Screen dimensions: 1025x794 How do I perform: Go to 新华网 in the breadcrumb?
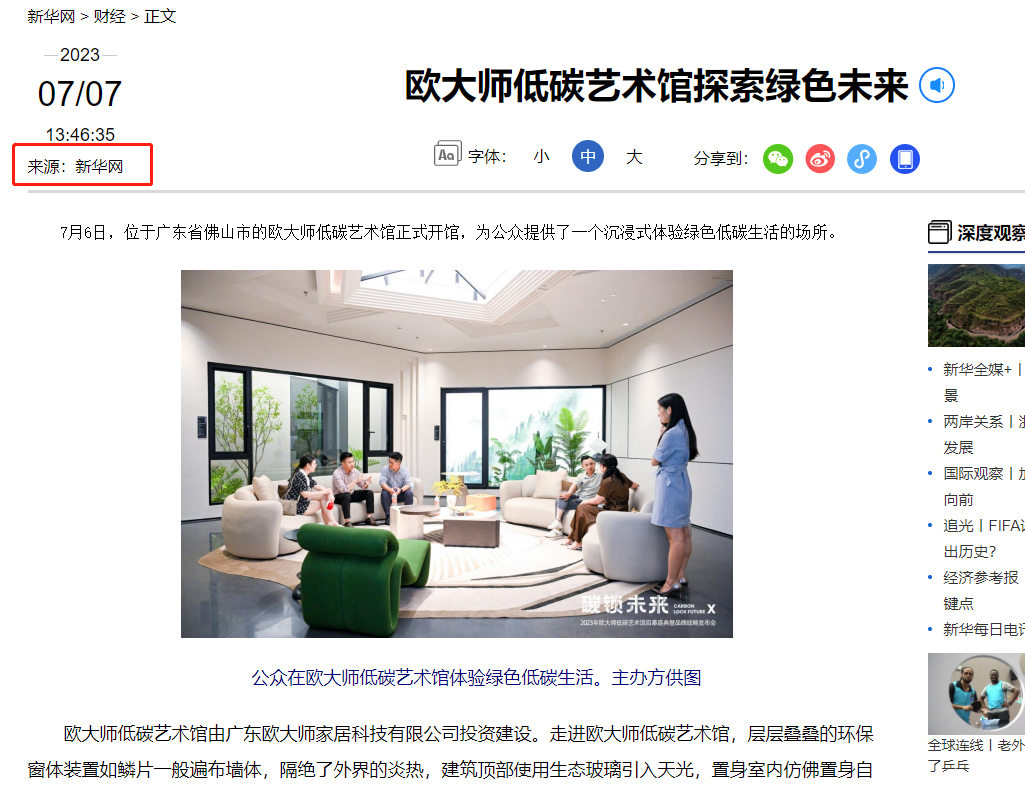click(51, 16)
